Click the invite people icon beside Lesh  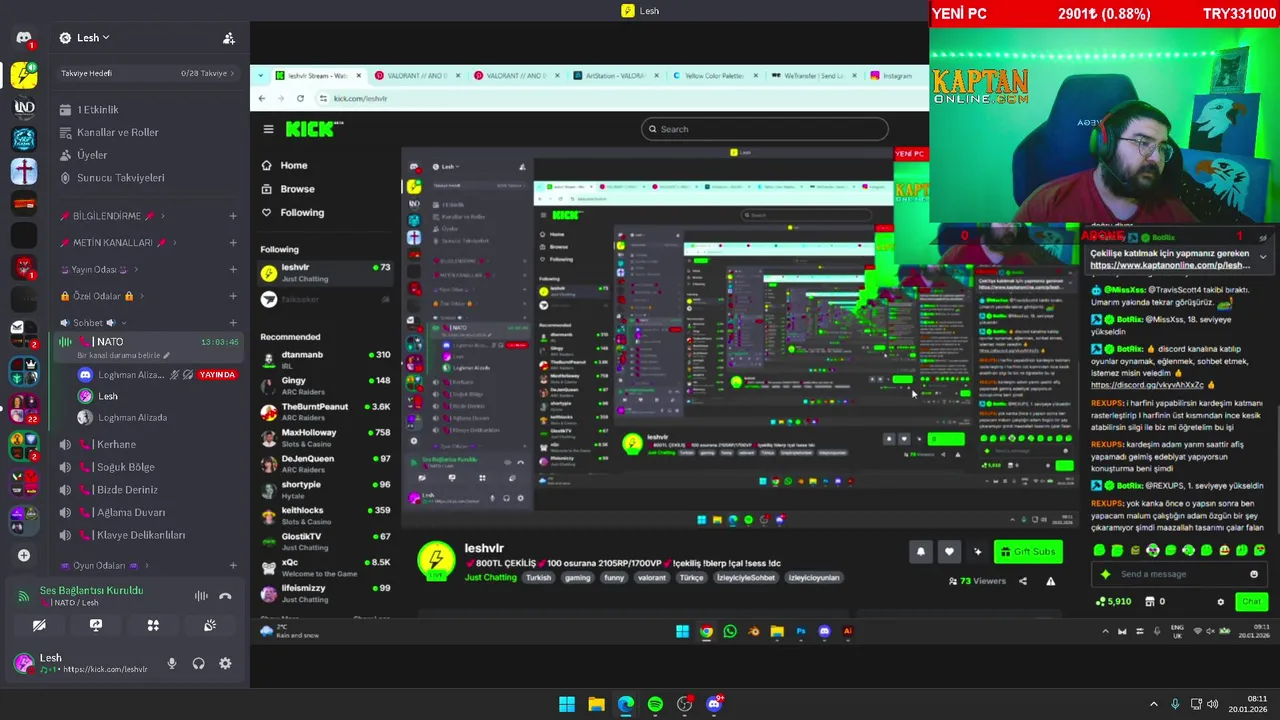229,38
